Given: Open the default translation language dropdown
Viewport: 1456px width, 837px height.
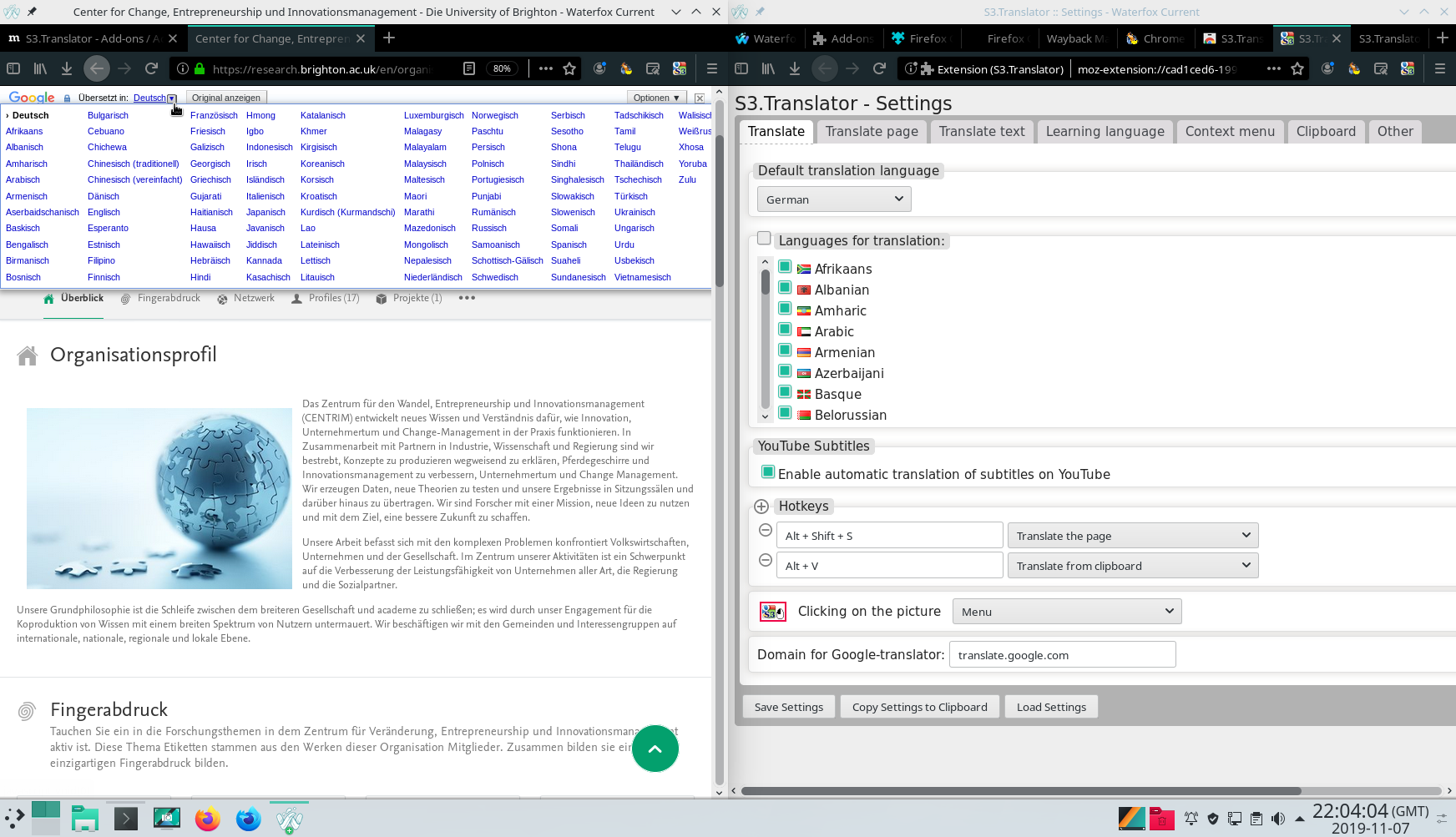Looking at the screenshot, I should pyautogui.click(x=834, y=199).
